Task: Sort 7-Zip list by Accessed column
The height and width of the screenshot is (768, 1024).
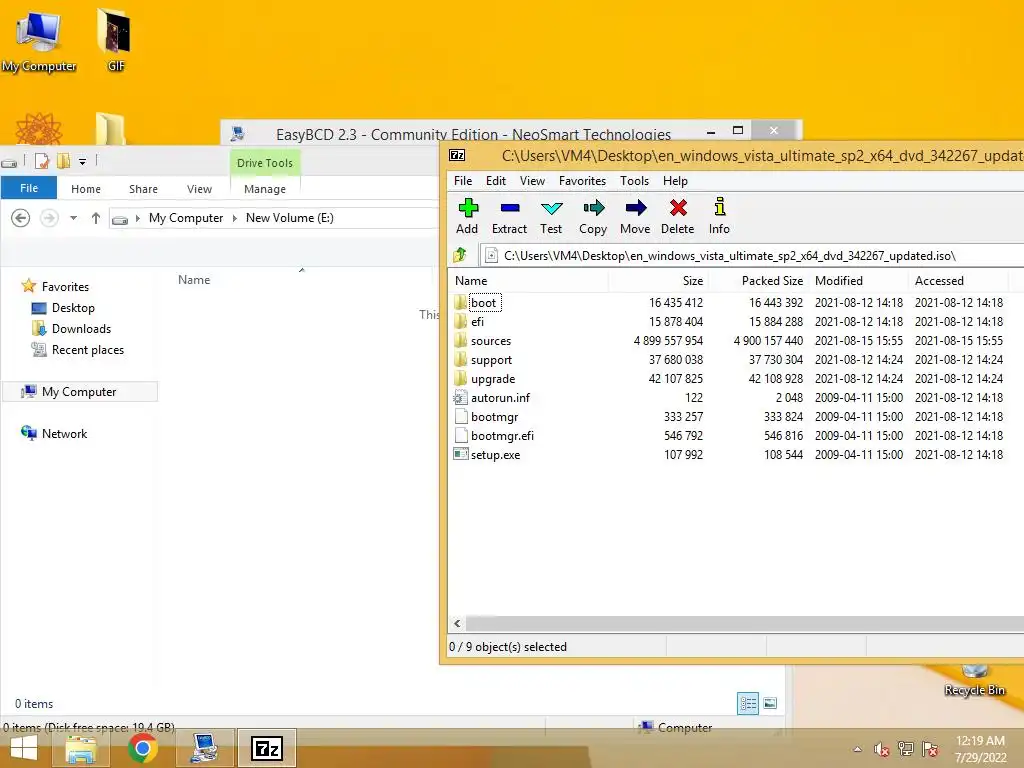Action: (959, 281)
